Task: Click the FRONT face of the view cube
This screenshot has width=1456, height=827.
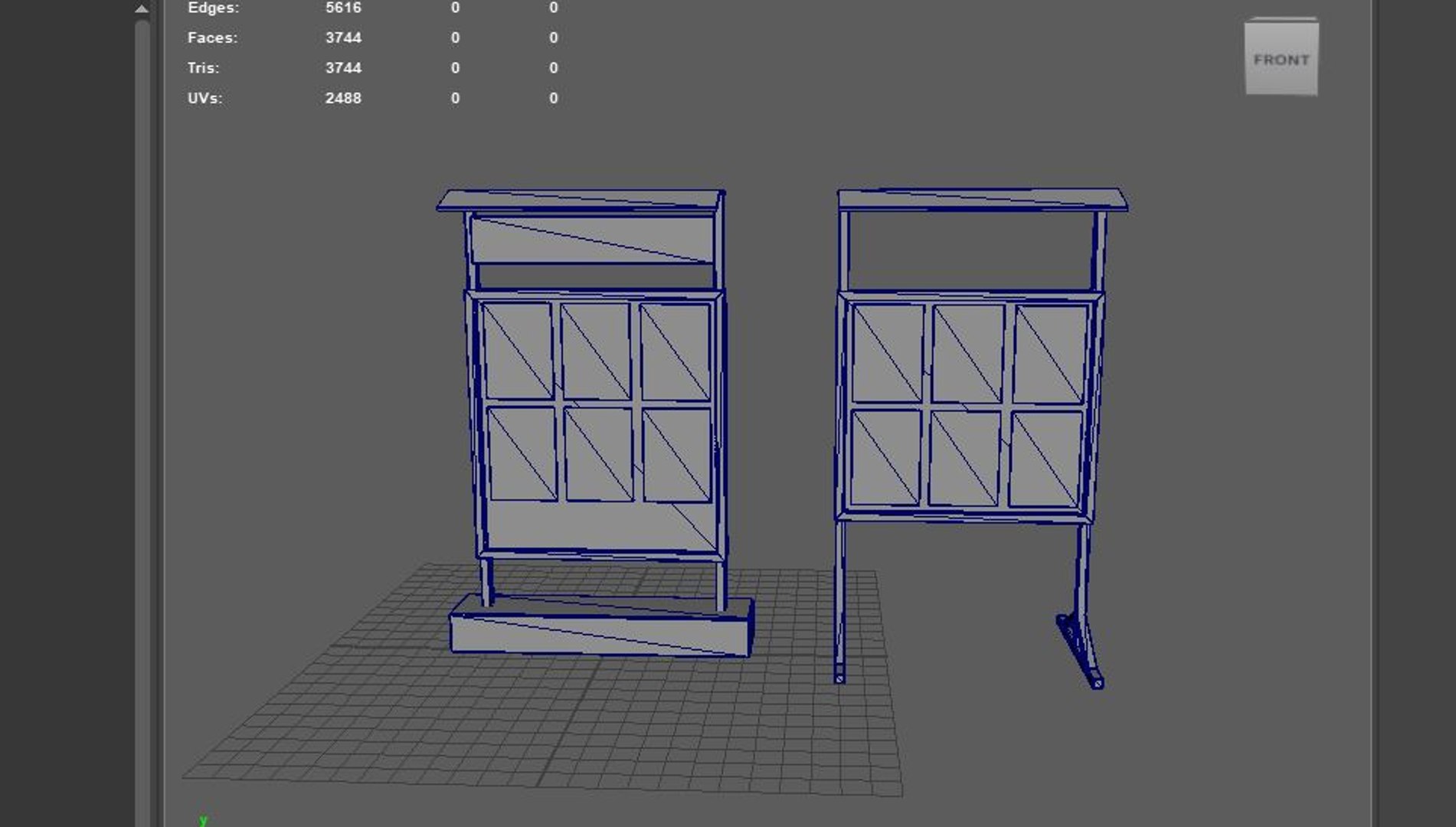Action: [x=1281, y=60]
